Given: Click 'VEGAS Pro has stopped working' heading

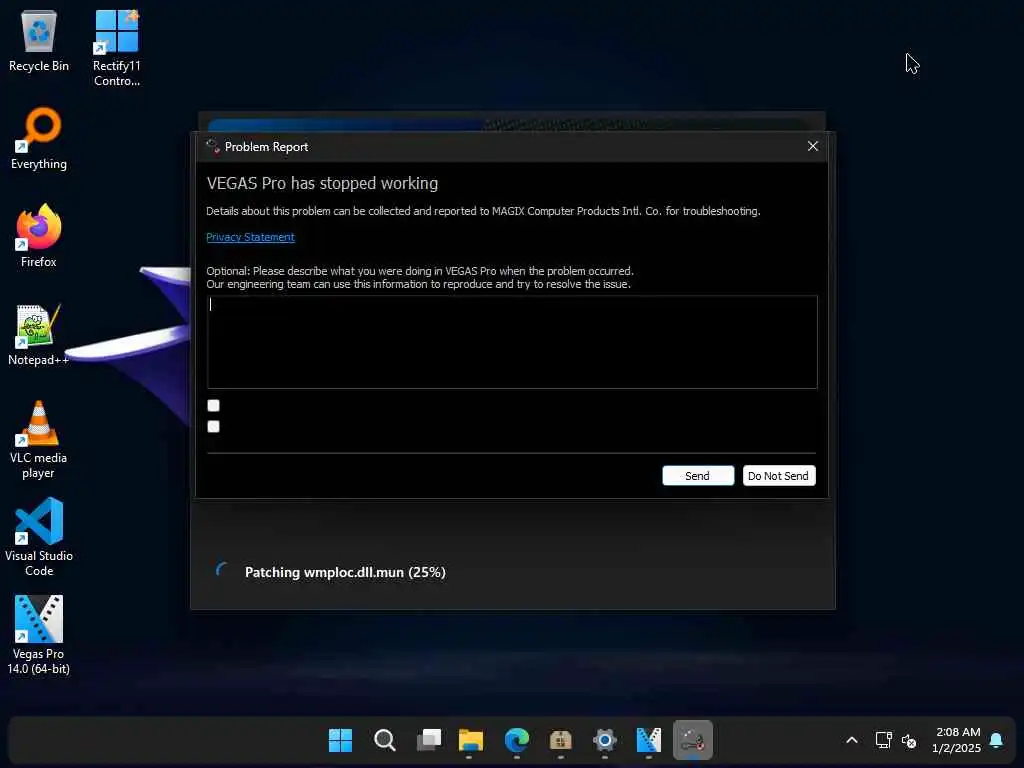Looking at the screenshot, I should [x=322, y=183].
